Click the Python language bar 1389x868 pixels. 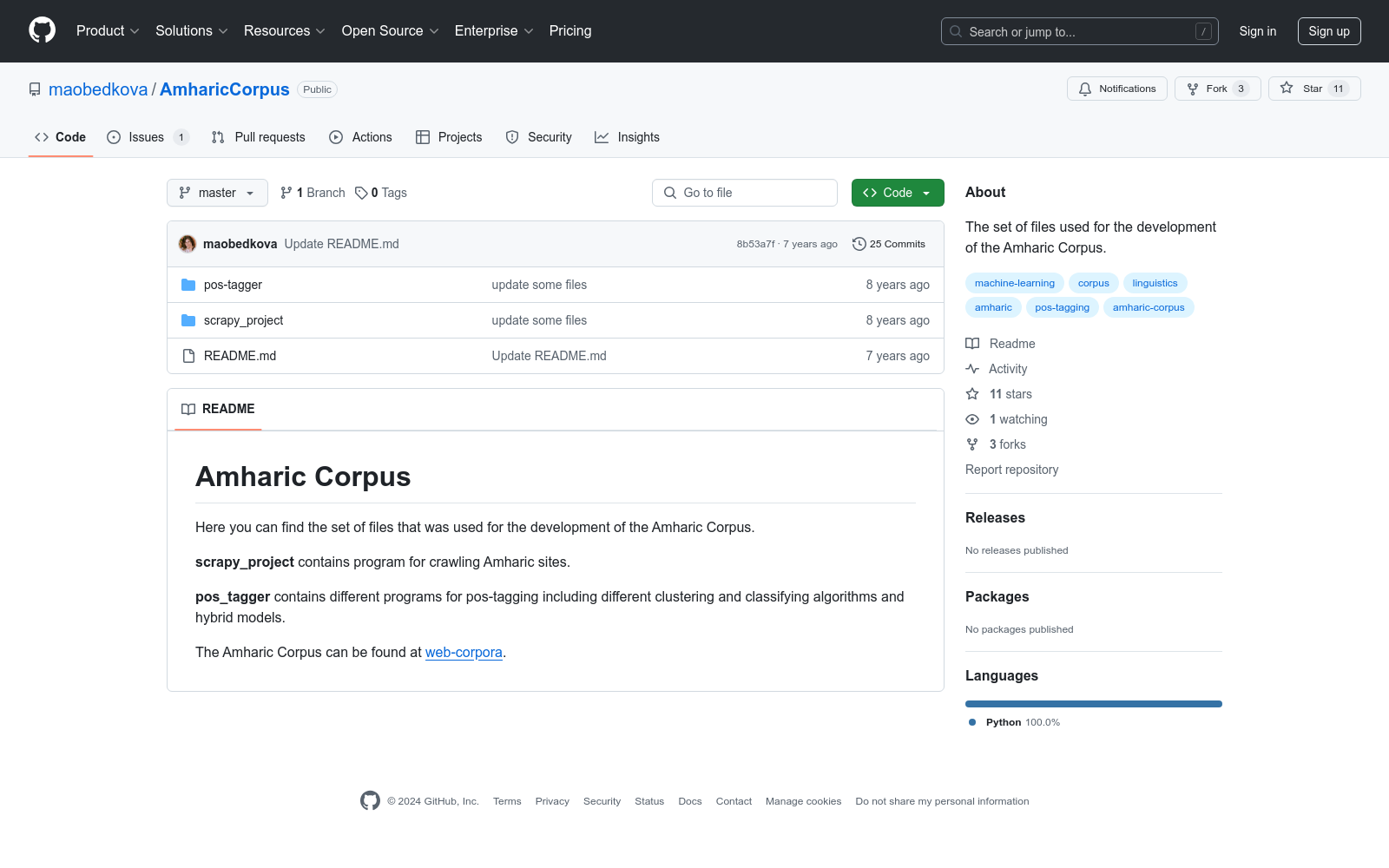(1094, 704)
